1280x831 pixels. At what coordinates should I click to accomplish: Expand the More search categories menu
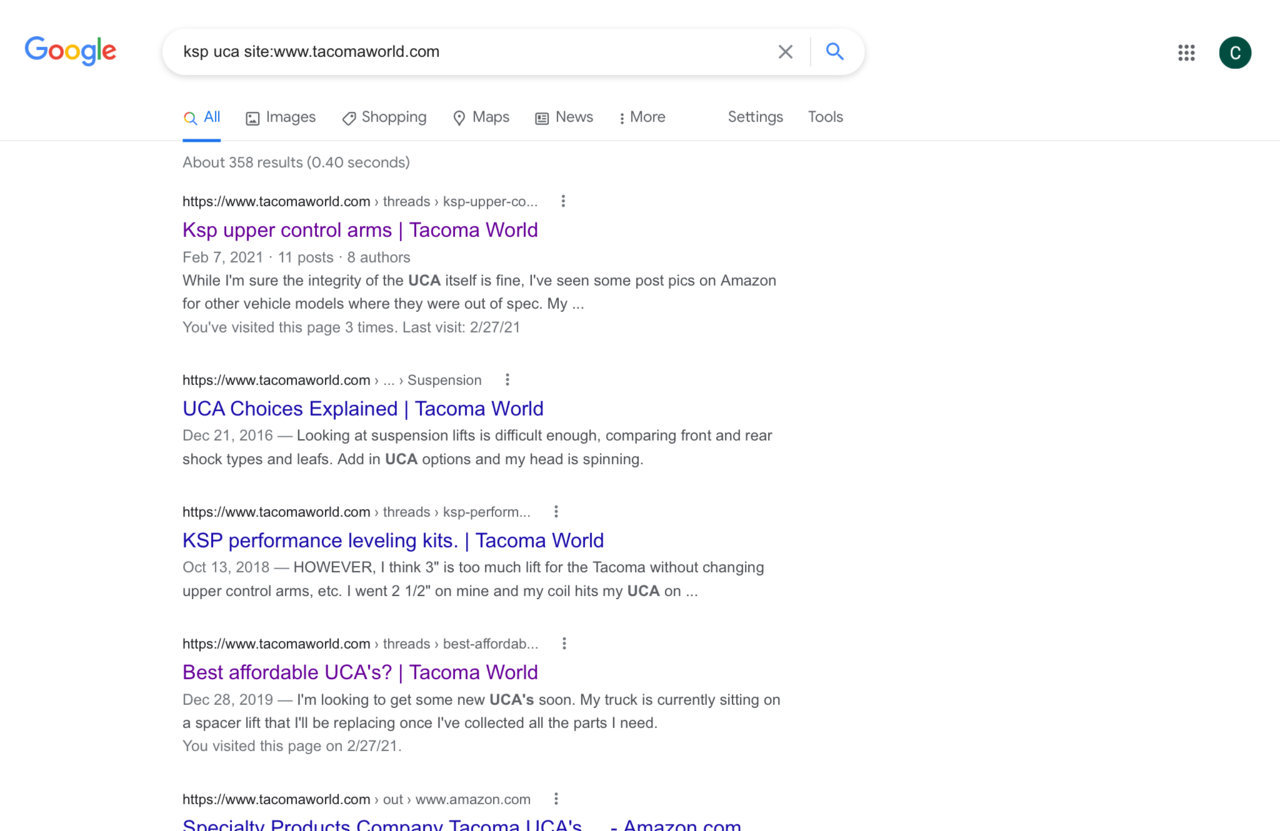click(x=642, y=117)
